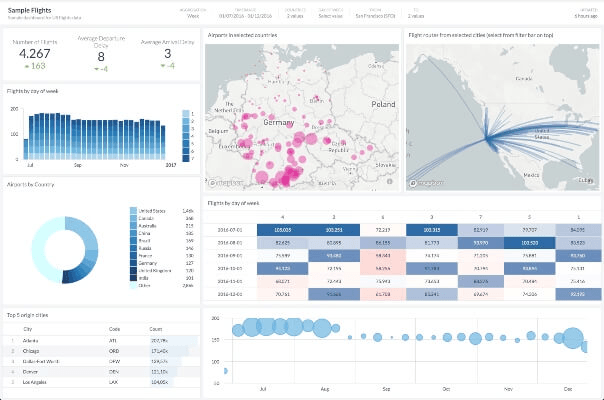604x400 pixels.
Task: Click the 70.751 heatmap cell
Action: [283, 294]
